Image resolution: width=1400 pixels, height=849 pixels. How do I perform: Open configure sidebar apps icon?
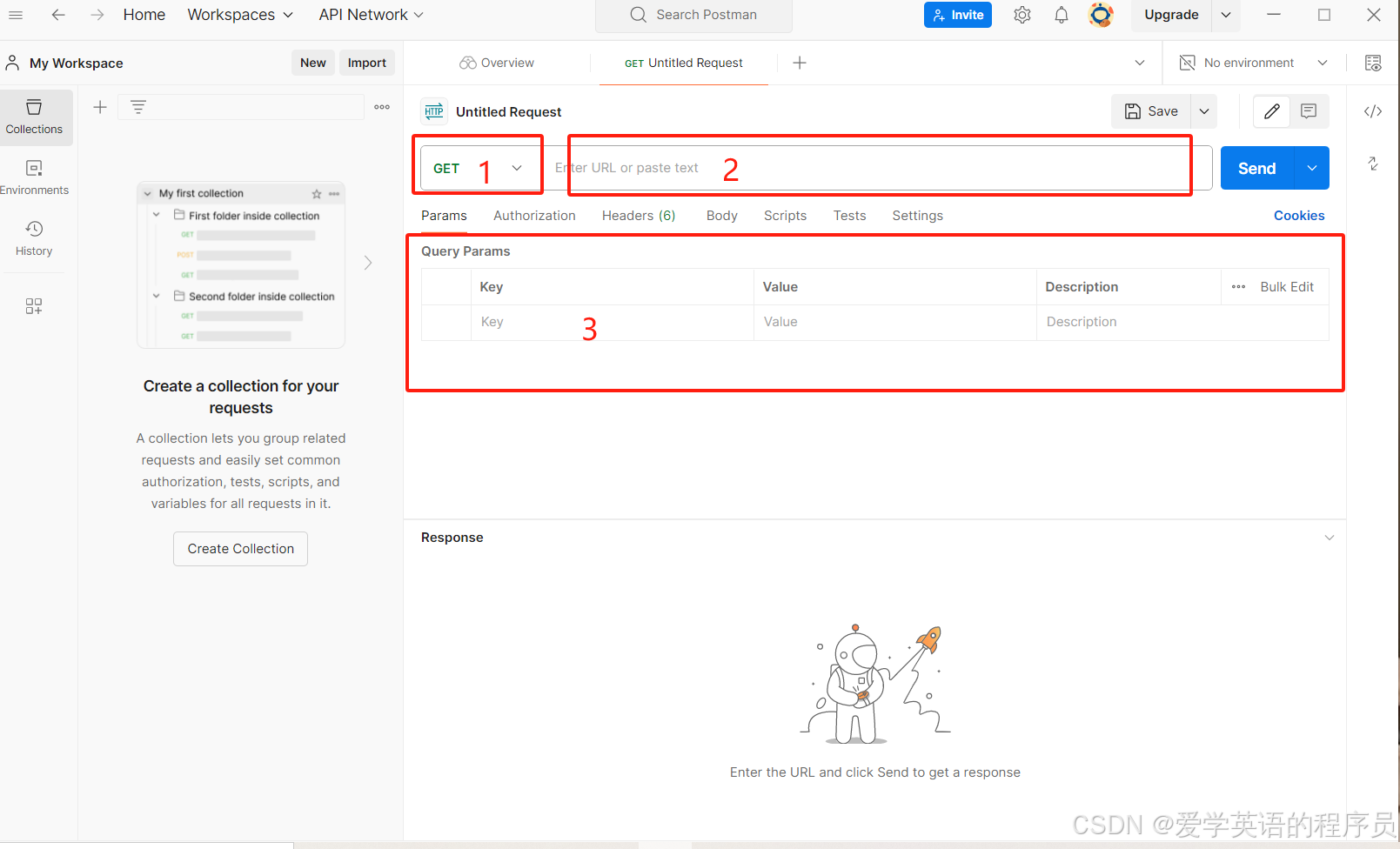click(x=34, y=306)
